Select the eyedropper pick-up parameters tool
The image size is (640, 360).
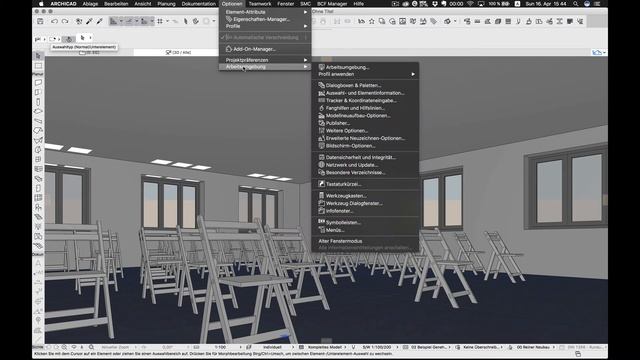[x=89, y=21]
